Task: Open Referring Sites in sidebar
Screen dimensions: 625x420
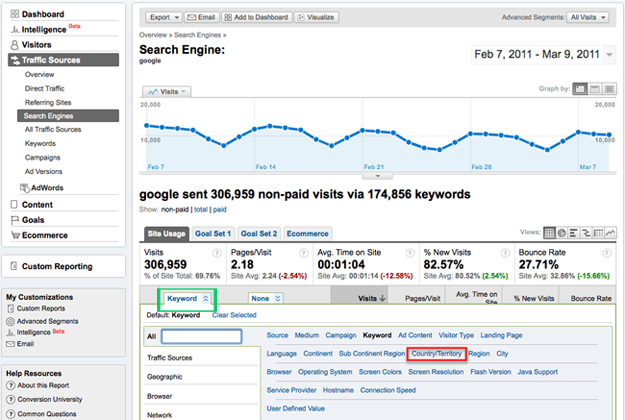Action: (x=48, y=102)
